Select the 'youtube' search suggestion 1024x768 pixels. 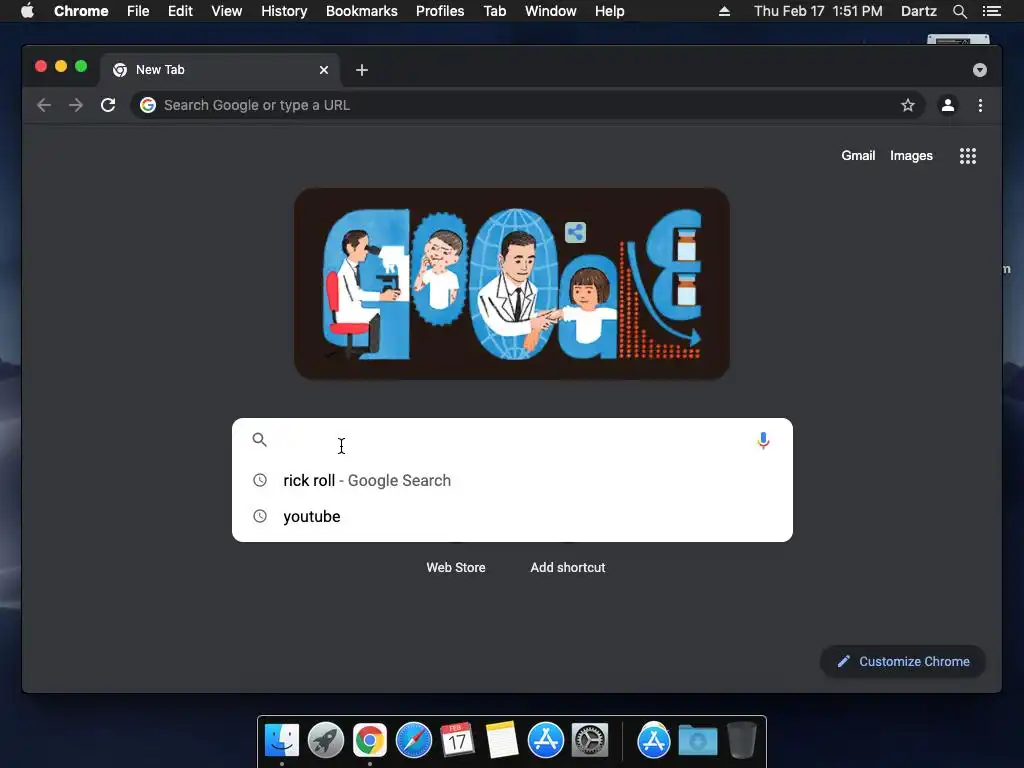(x=512, y=517)
